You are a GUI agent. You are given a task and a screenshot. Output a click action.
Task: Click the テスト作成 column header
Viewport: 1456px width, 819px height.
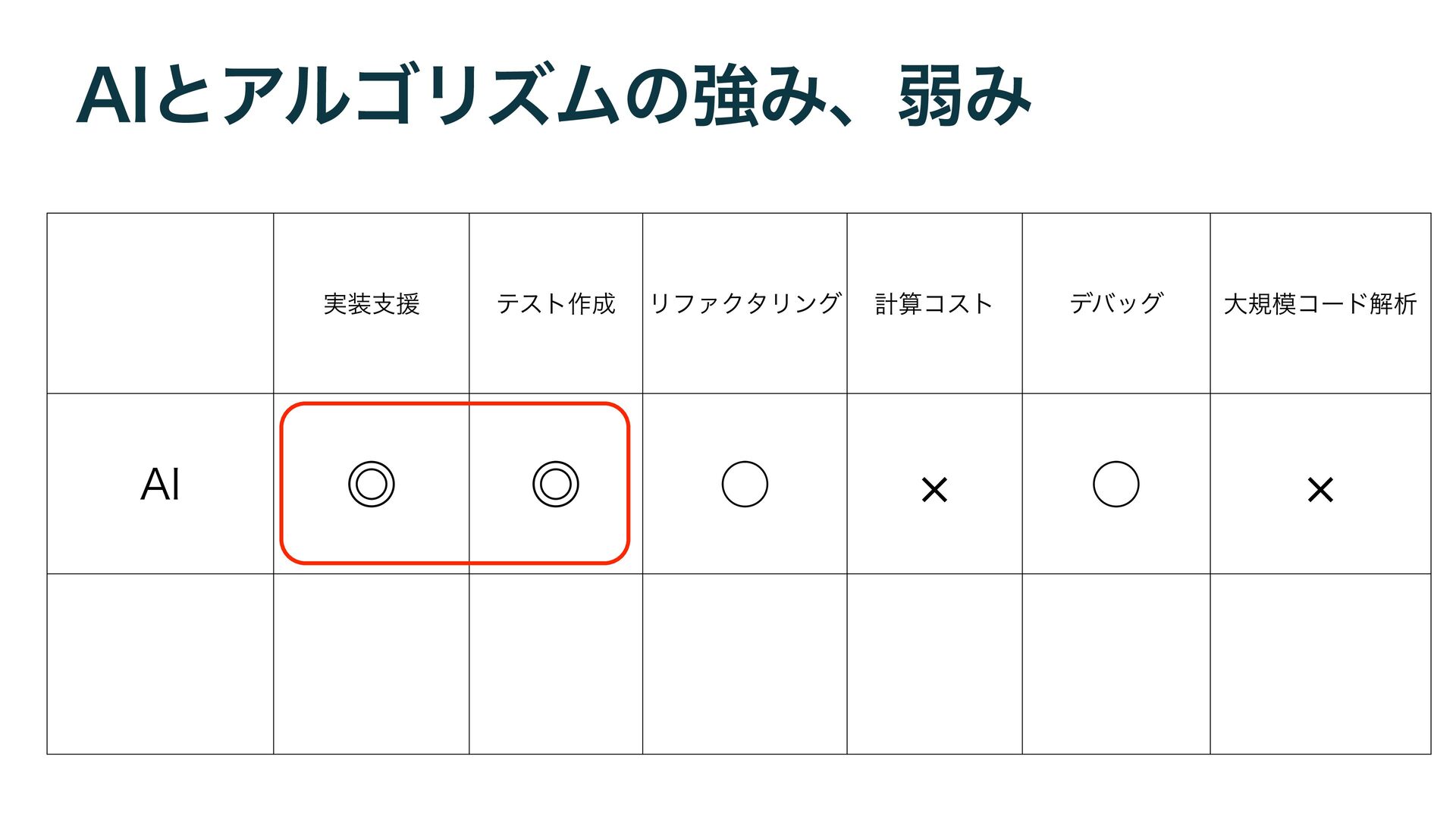coord(556,303)
